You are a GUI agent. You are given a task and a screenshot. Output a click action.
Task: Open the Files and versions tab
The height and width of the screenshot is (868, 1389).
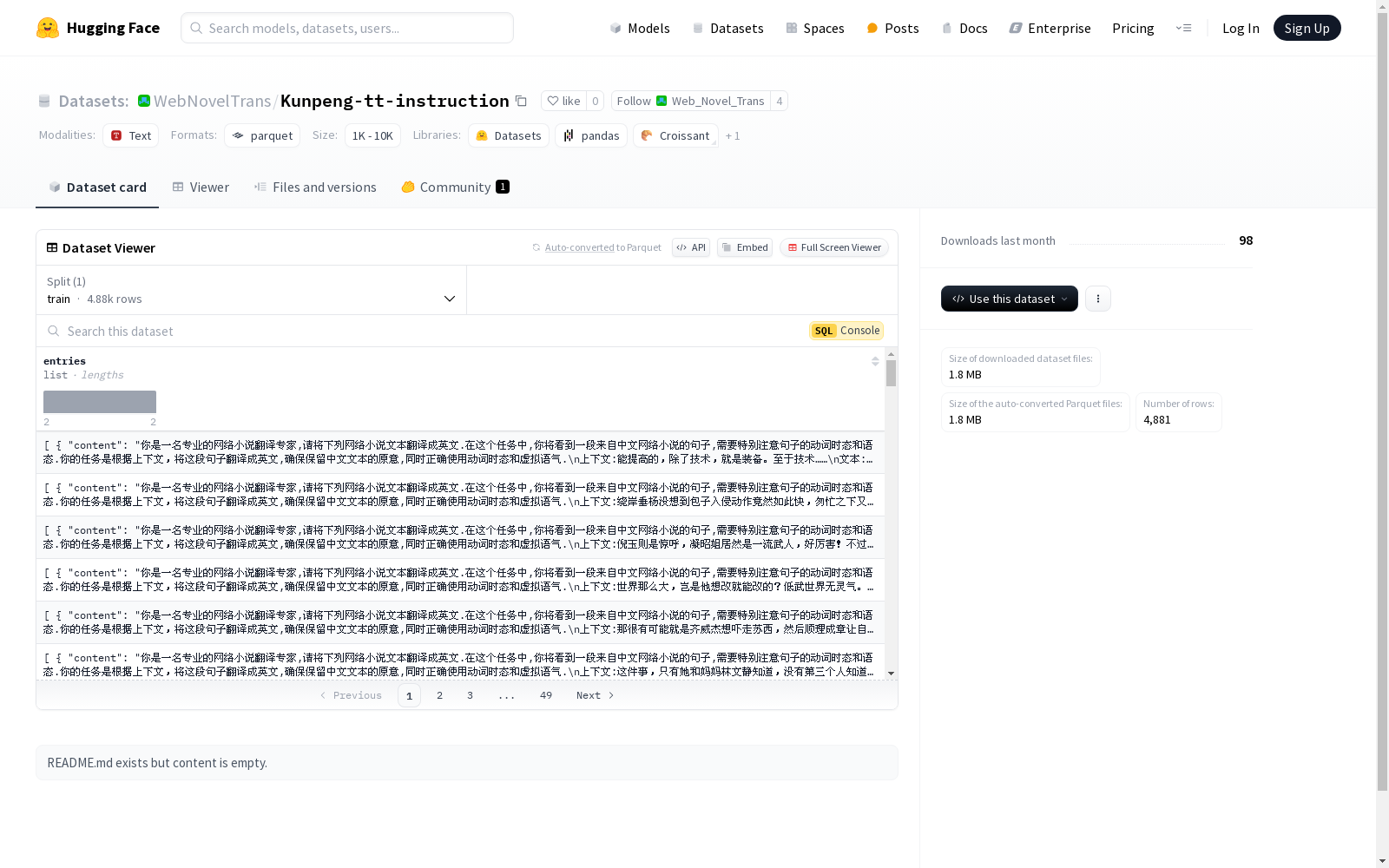(315, 187)
